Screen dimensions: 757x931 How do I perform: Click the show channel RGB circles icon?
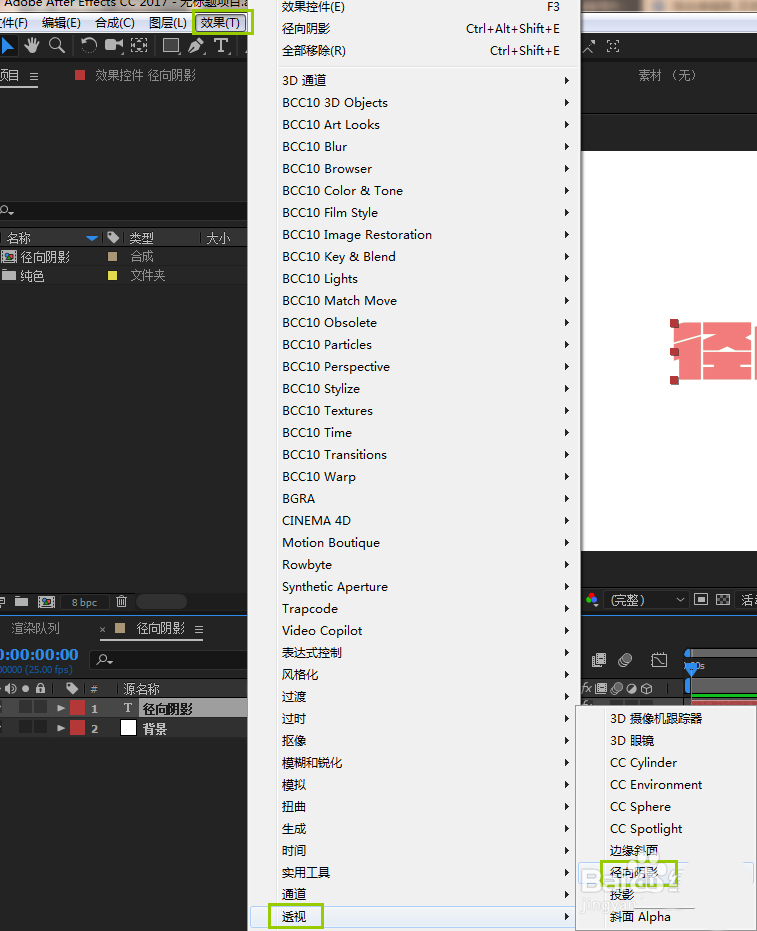(591, 600)
